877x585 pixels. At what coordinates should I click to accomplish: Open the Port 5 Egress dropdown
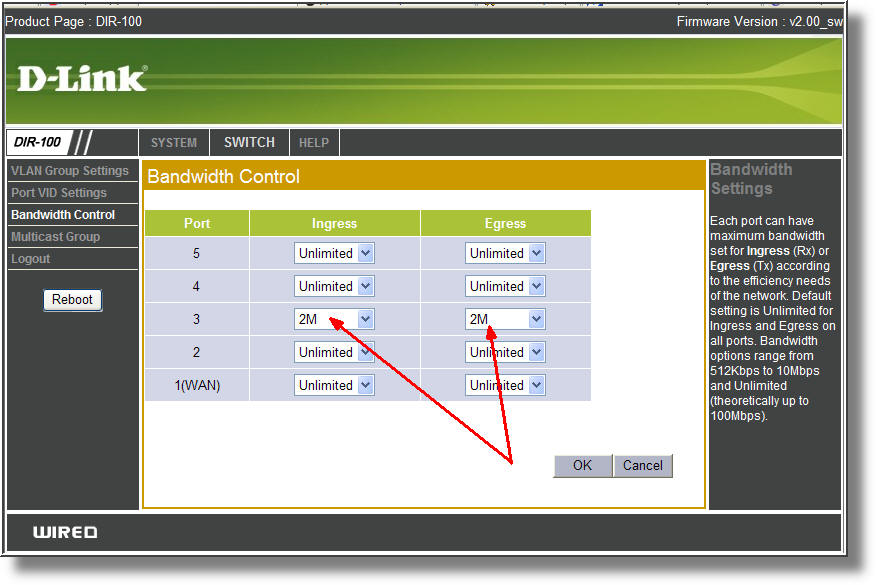(x=505, y=253)
